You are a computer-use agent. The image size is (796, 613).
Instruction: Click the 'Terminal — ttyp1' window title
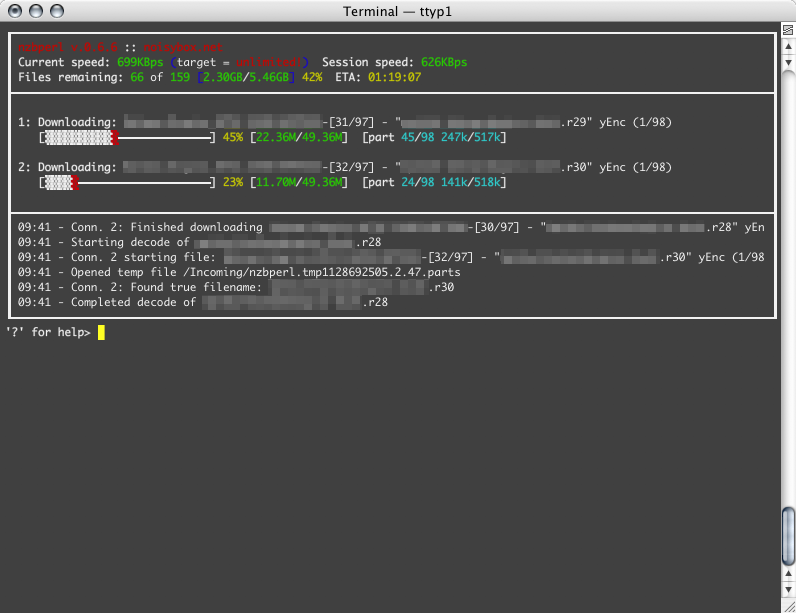(398, 11)
